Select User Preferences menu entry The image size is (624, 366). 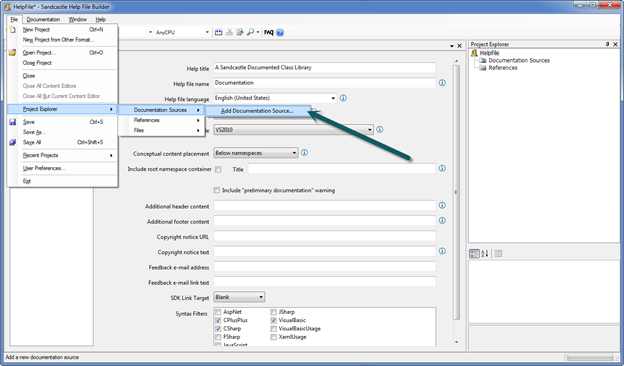pyautogui.click(x=62, y=168)
